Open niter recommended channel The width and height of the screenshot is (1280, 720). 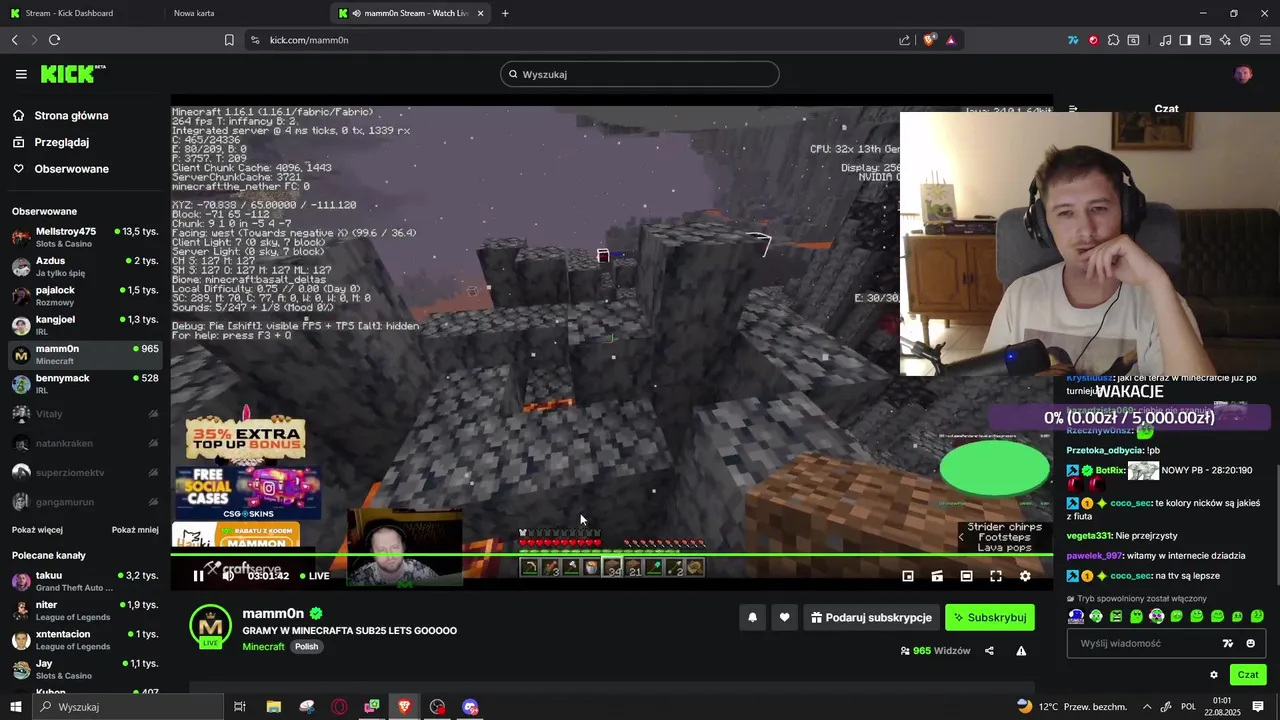point(84,610)
